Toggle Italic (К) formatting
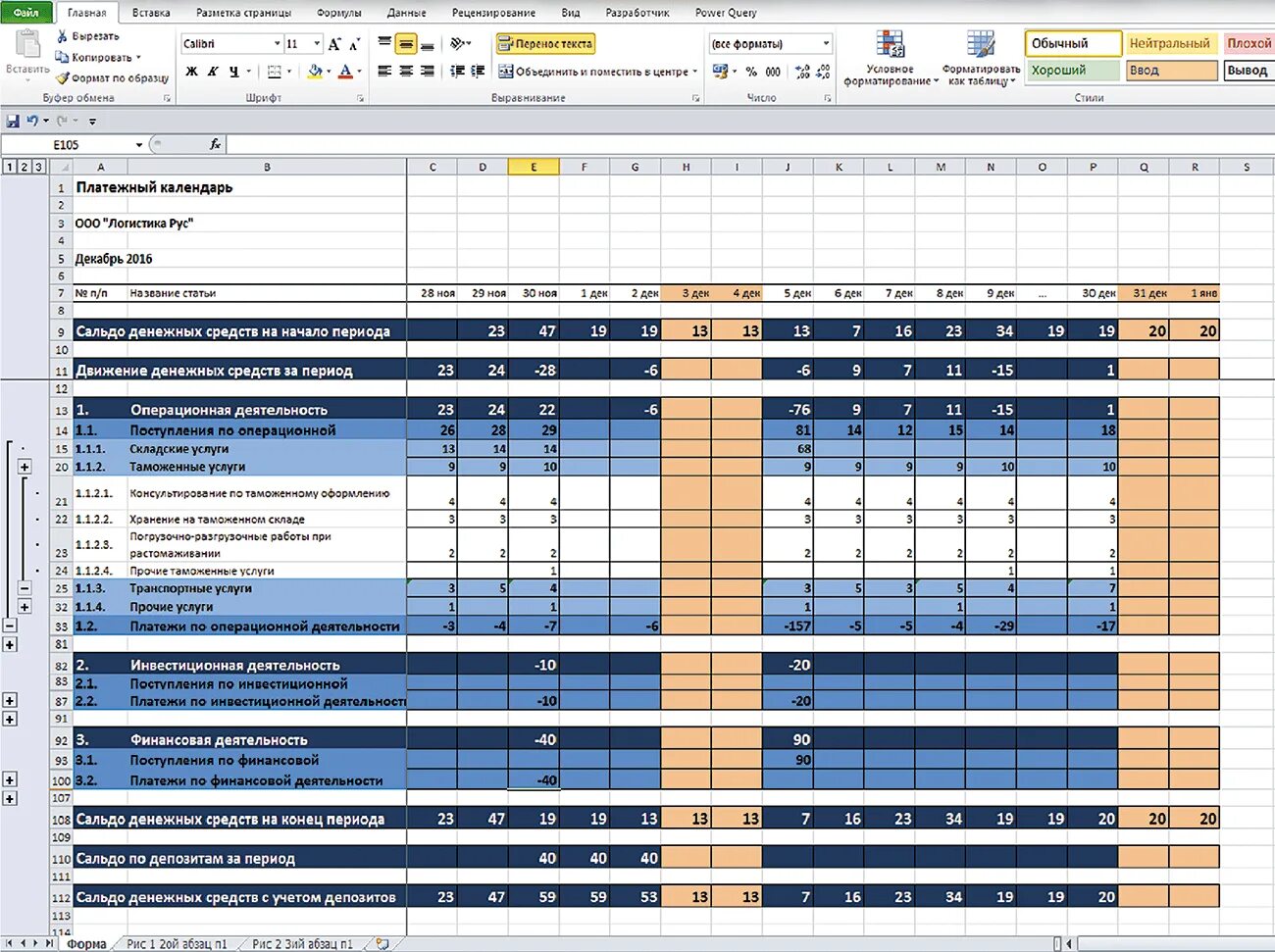1275x952 pixels. click(x=212, y=72)
